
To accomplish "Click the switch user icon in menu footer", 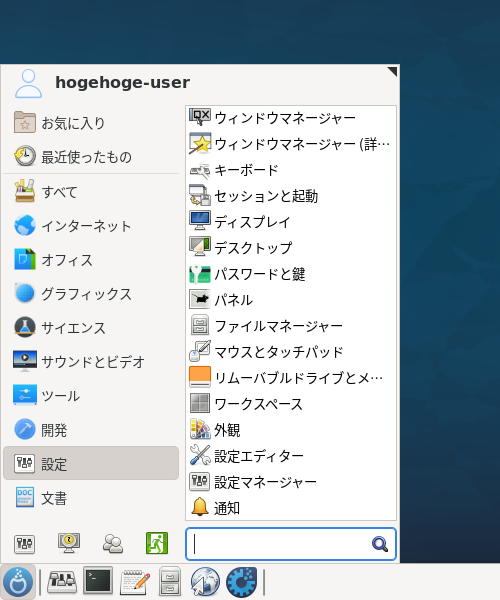I will (x=113, y=543).
